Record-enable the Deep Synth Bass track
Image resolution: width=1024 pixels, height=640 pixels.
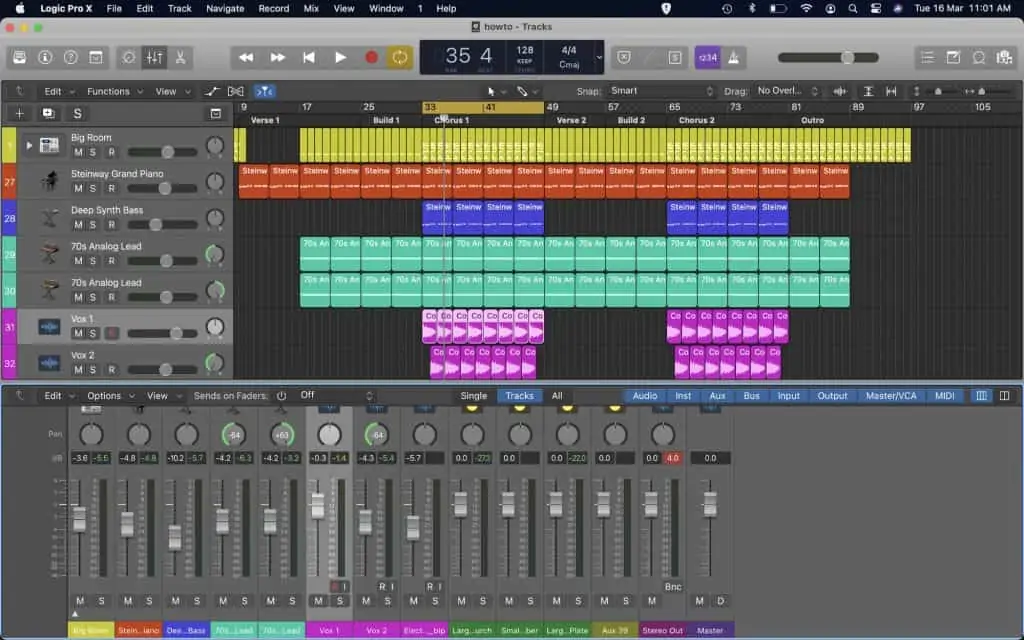pyautogui.click(x=112, y=225)
